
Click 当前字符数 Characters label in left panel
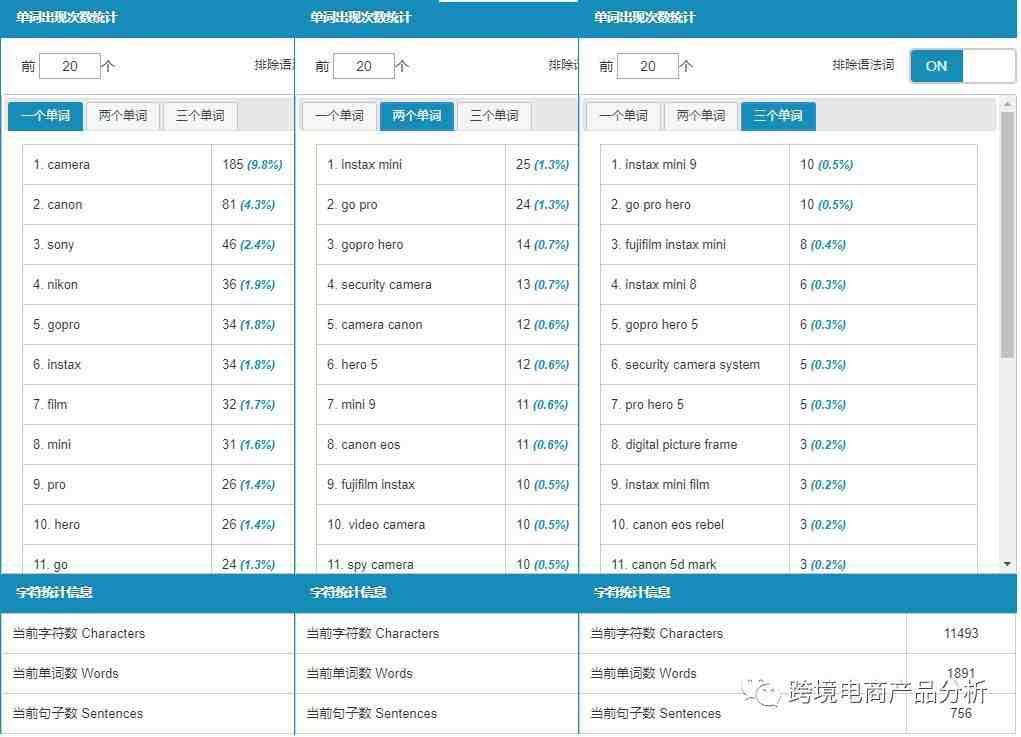point(79,633)
